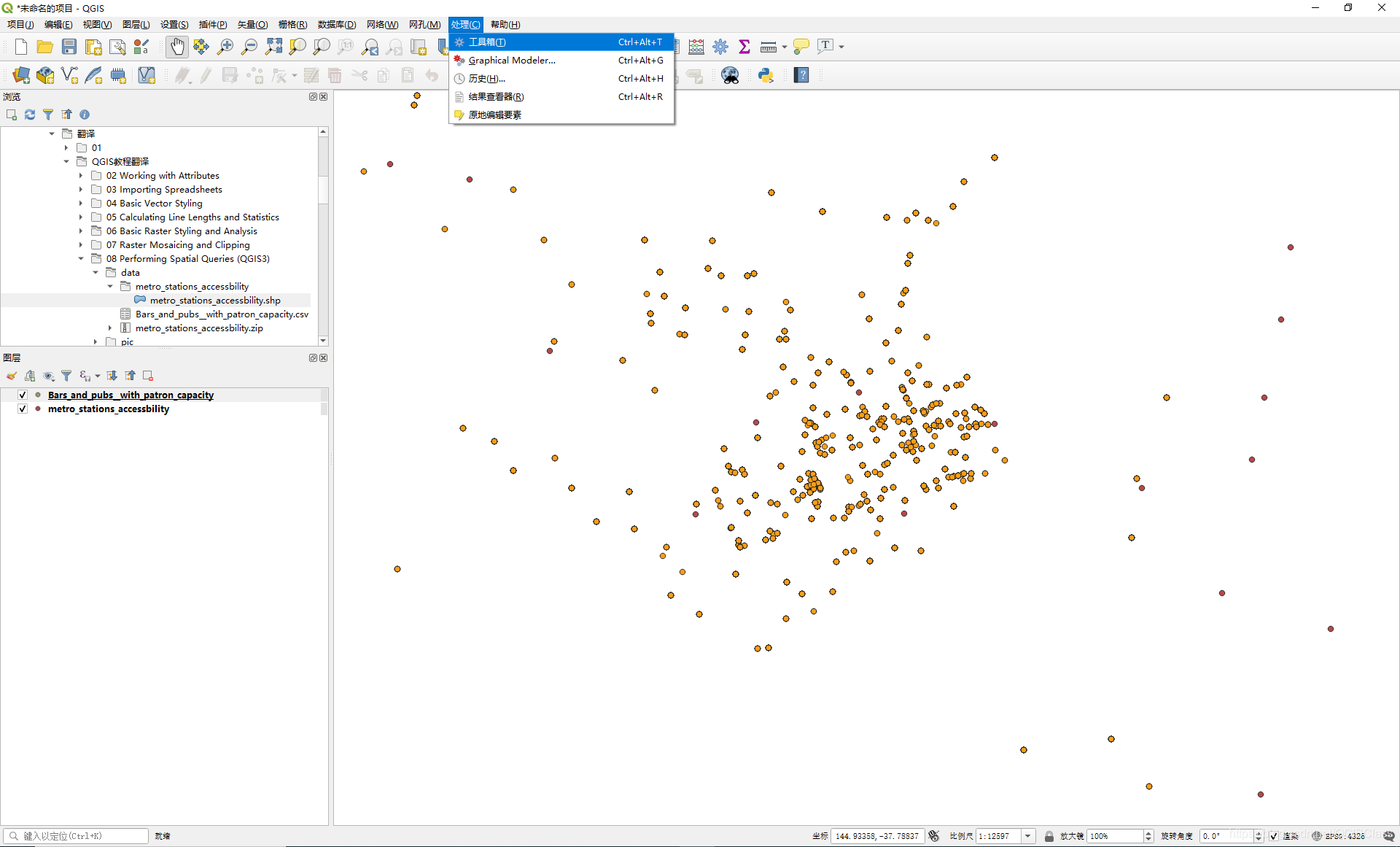Image resolution: width=1400 pixels, height=847 pixels.
Task: Click Zoom Full extent icon
Action: pyautogui.click(x=273, y=47)
